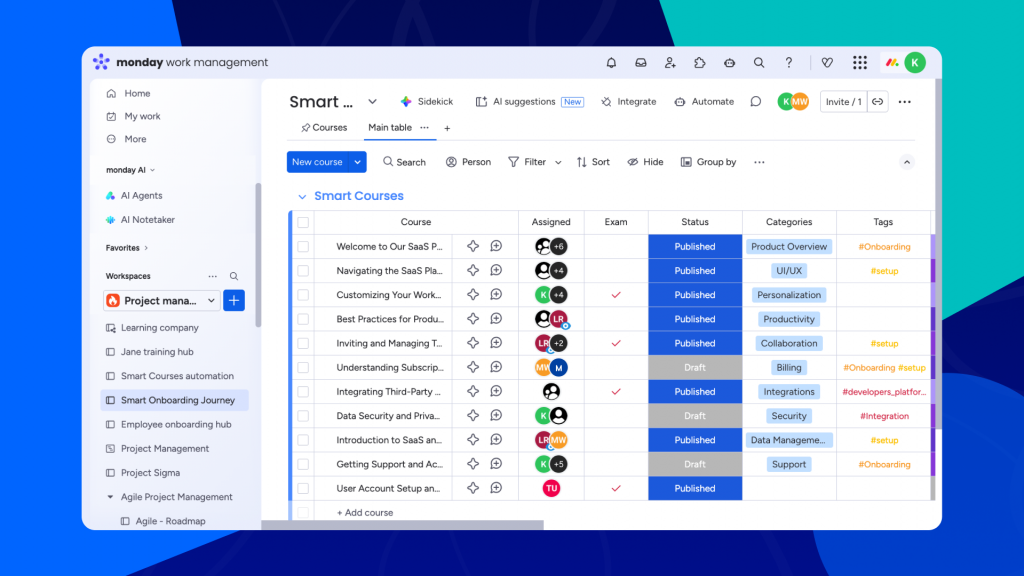Click the Automate button
This screenshot has width=1024, height=576.
[x=705, y=102]
